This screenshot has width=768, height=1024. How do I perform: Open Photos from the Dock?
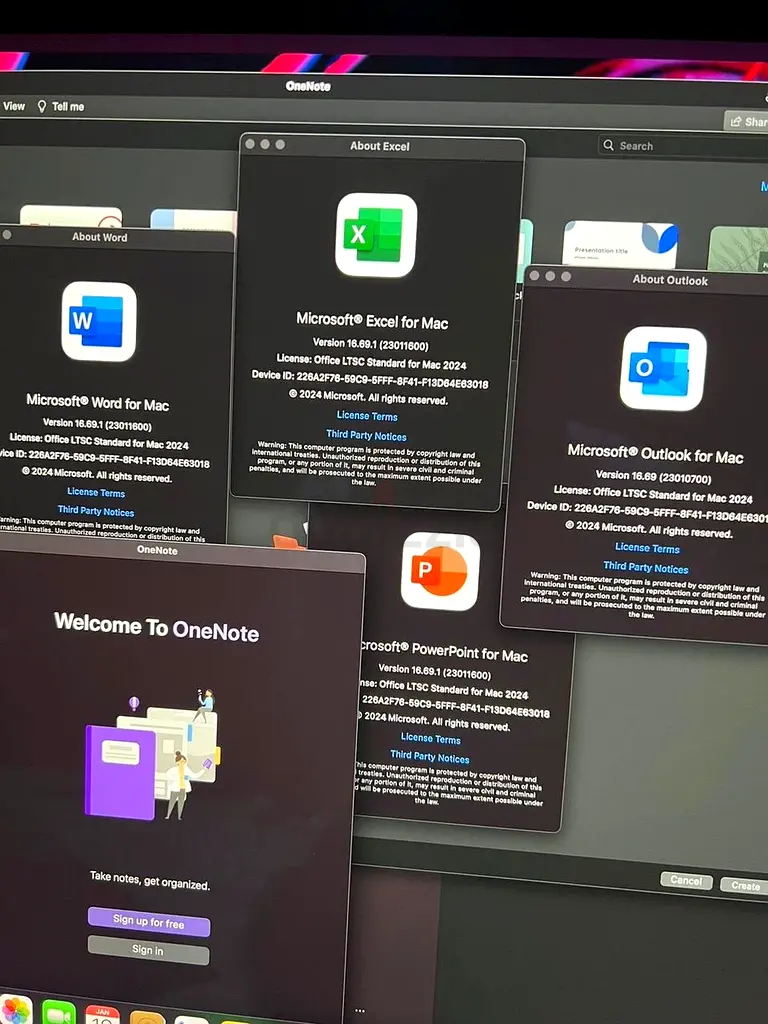15,1010
